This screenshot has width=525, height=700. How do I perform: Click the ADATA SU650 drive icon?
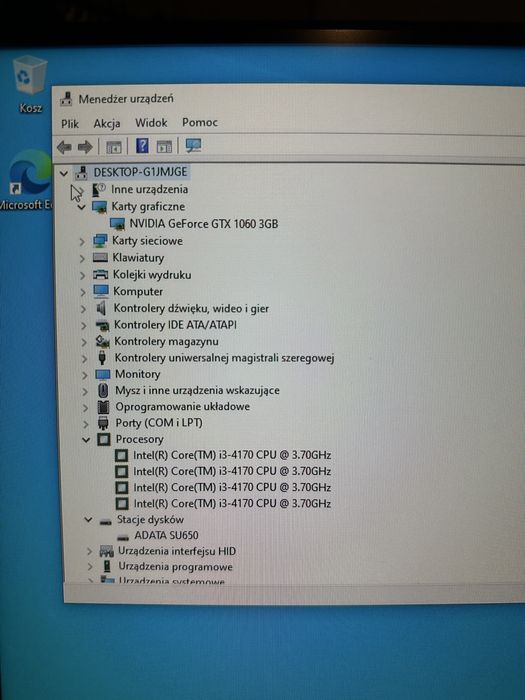tap(123, 537)
